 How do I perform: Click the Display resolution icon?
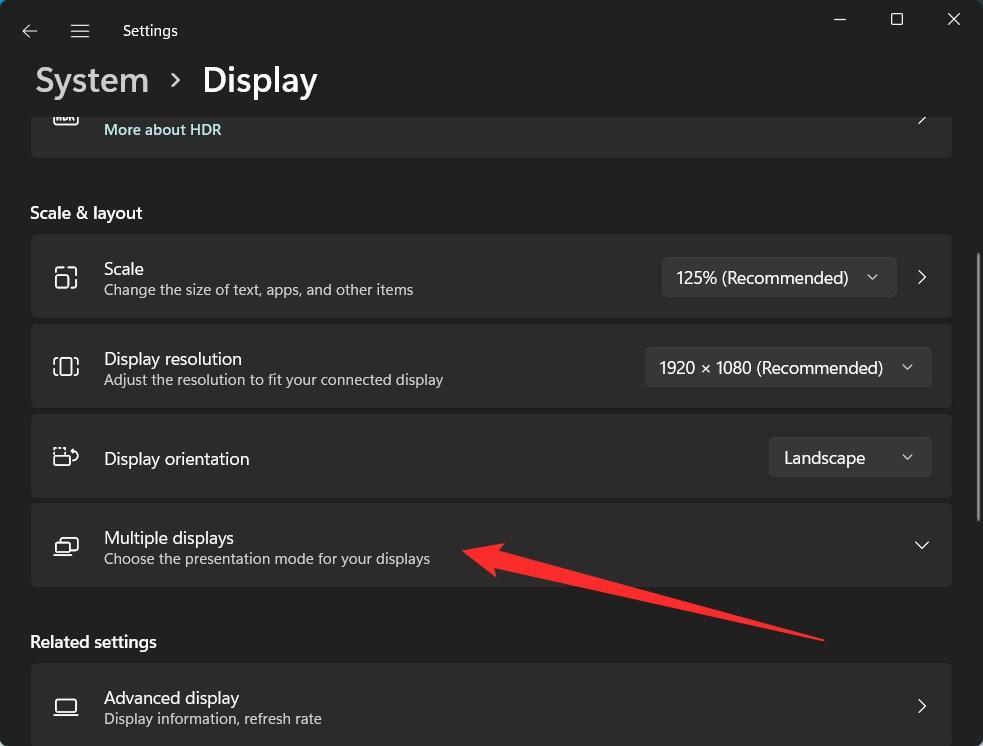(x=66, y=367)
